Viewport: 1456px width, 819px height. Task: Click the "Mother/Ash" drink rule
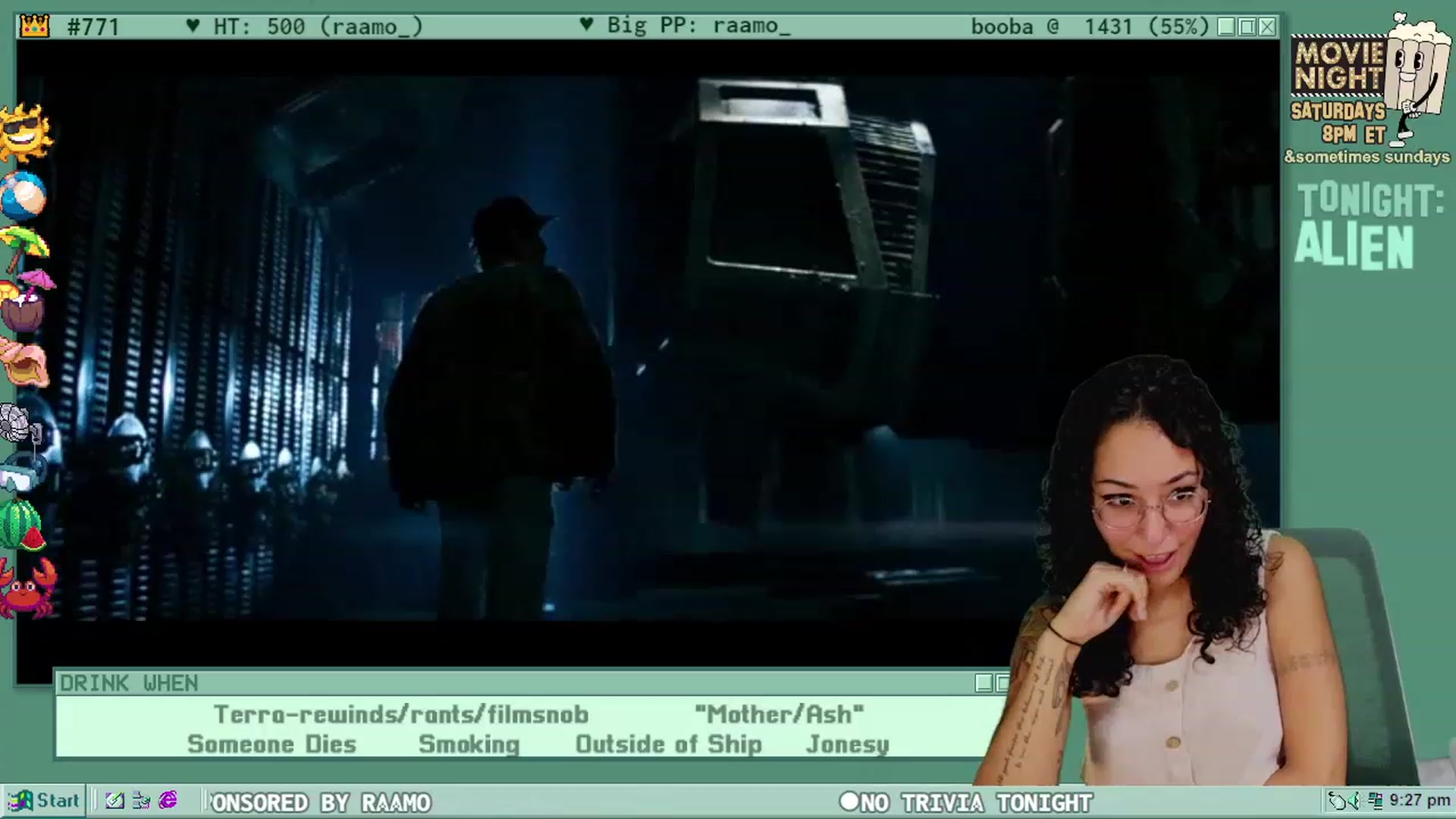780,714
